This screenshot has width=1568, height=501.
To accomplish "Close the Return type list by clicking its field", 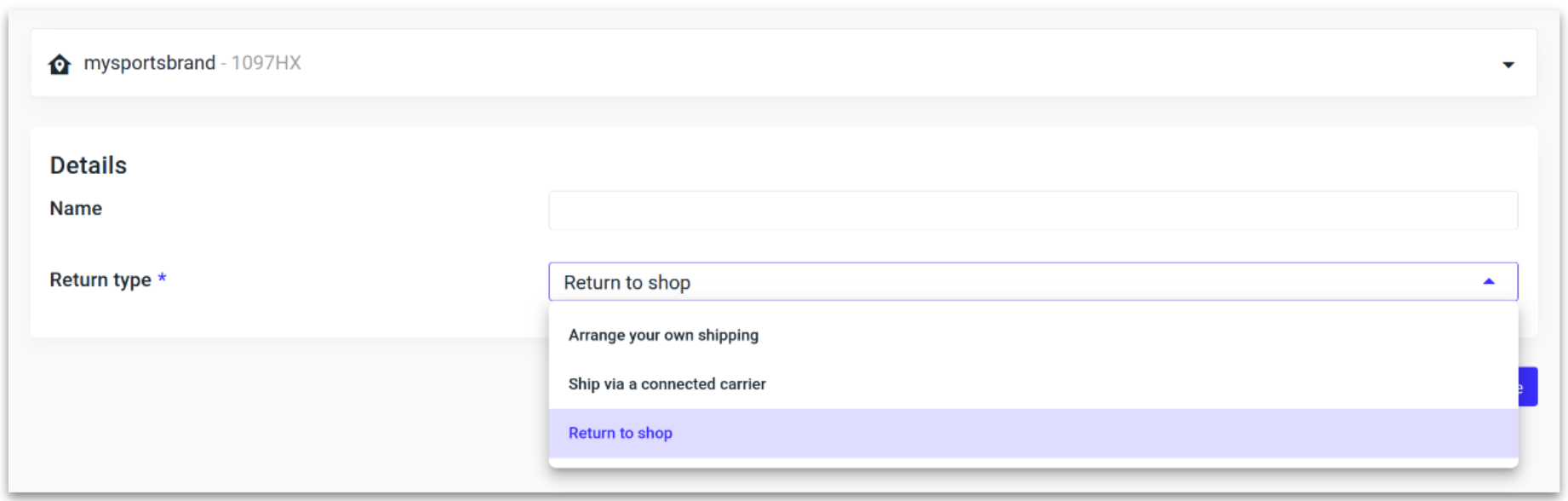I will click(936, 281).
